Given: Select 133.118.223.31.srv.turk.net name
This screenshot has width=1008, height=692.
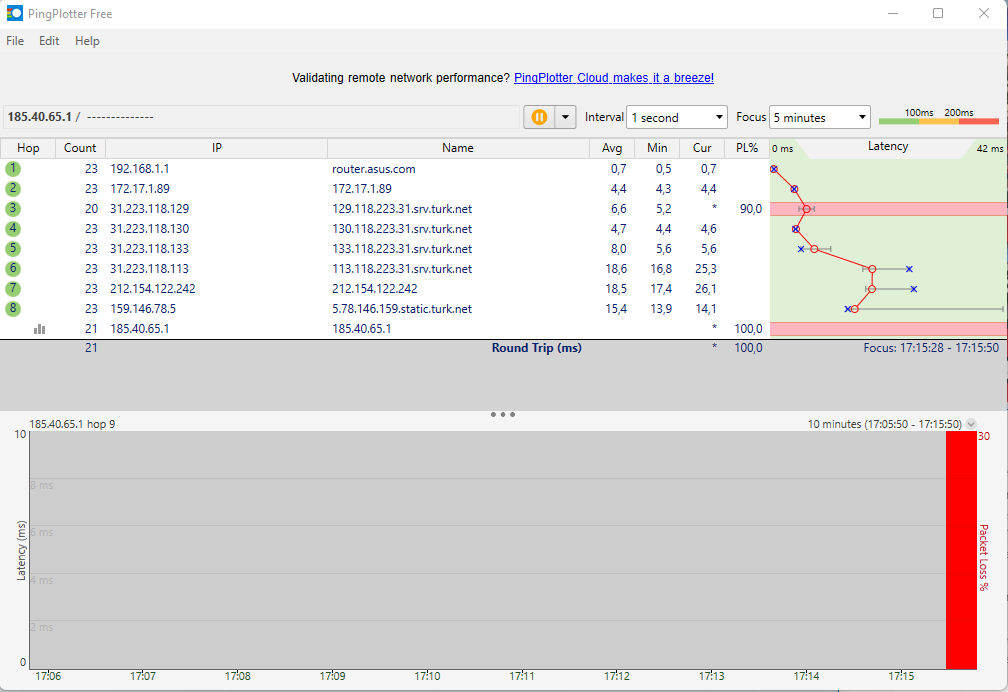Looking at the screenshot, I should [402, 248].
